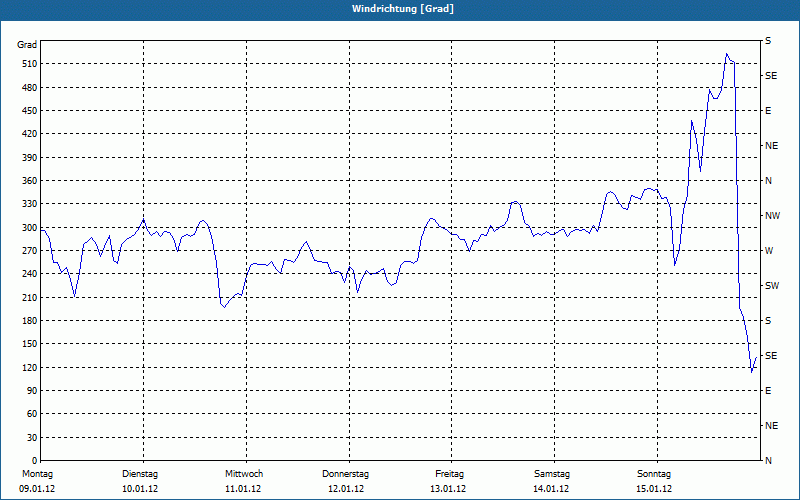This screenshot has width=800, height=500.
Task: Click the "NW" compass direction label
Action: 772,216
